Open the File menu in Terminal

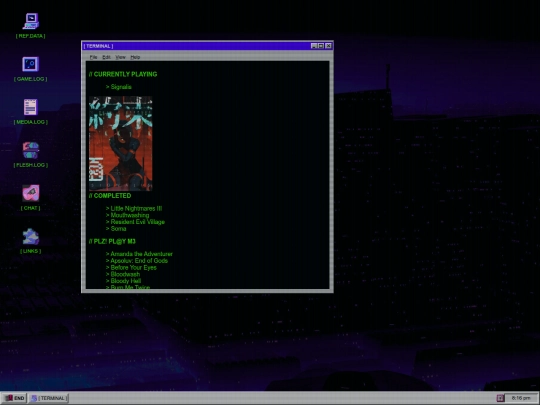93,57
